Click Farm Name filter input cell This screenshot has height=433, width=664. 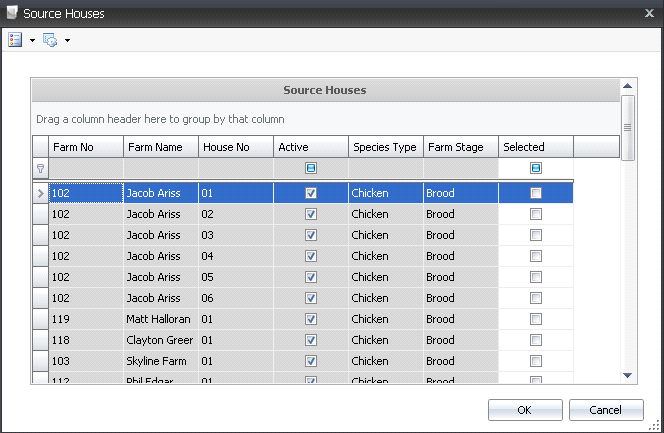tap(160, 169)
